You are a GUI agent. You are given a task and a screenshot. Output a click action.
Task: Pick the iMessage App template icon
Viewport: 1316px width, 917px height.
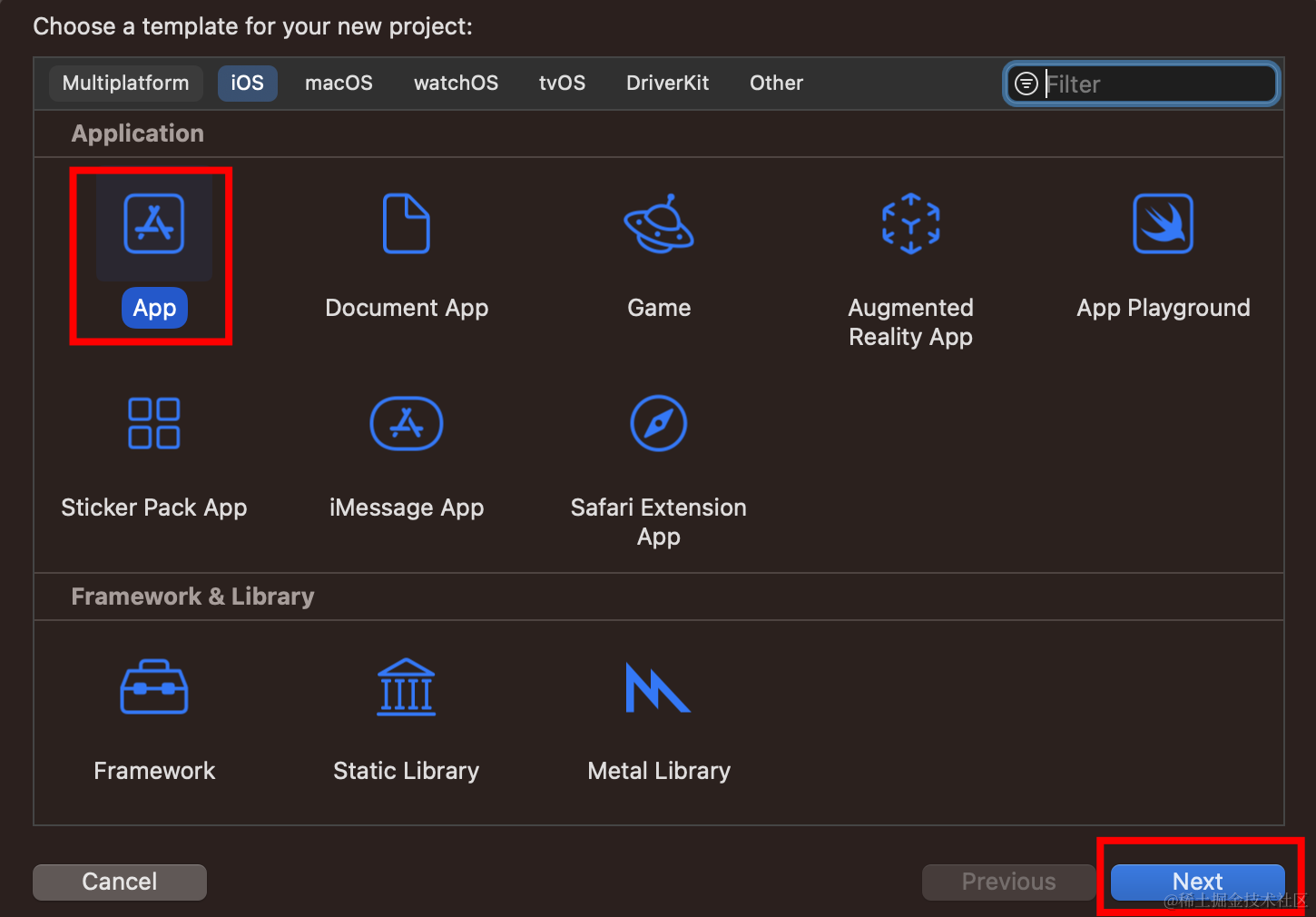click(407, 423)
